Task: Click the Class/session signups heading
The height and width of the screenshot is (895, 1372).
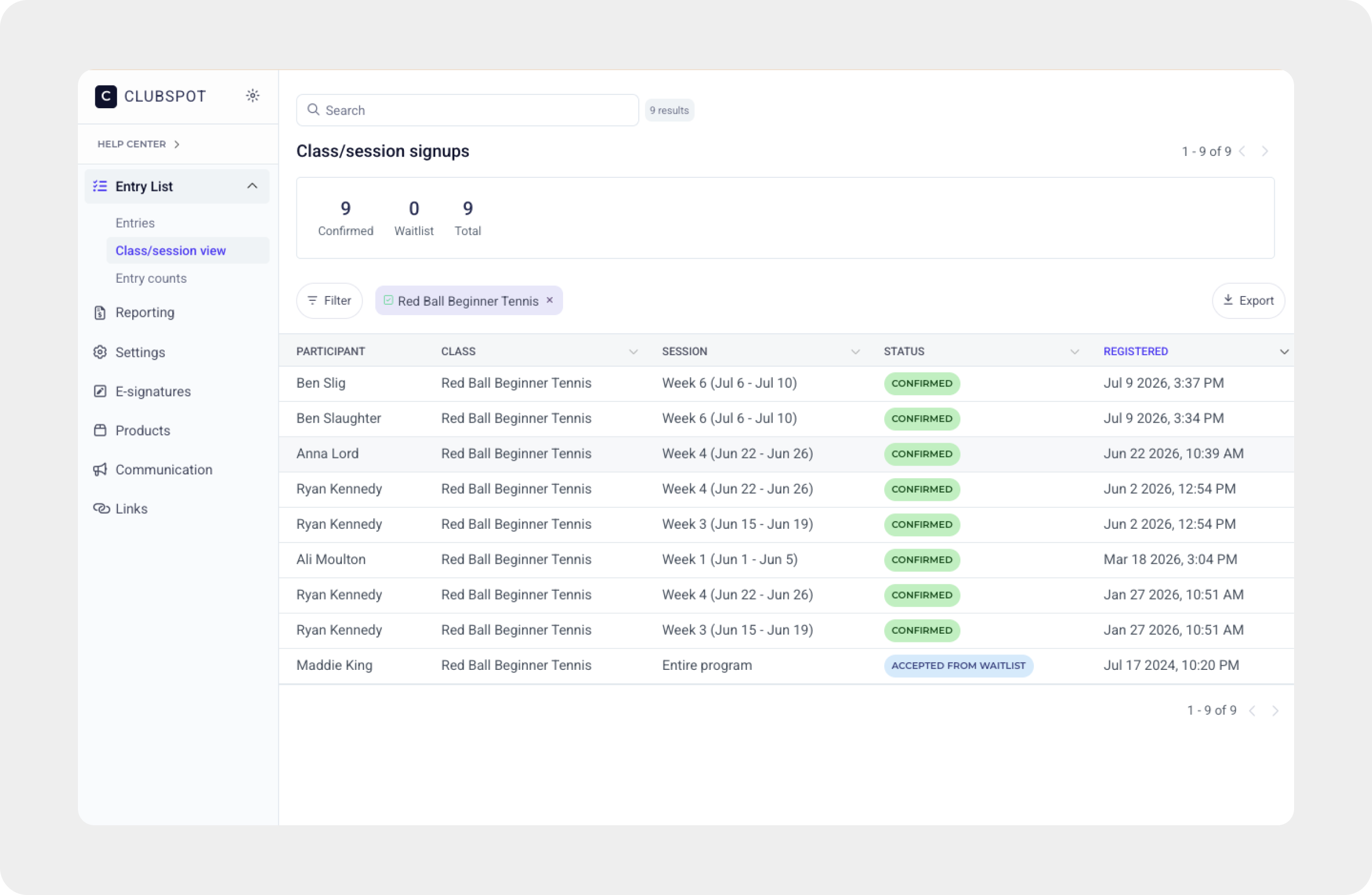Action: point(383,151)
